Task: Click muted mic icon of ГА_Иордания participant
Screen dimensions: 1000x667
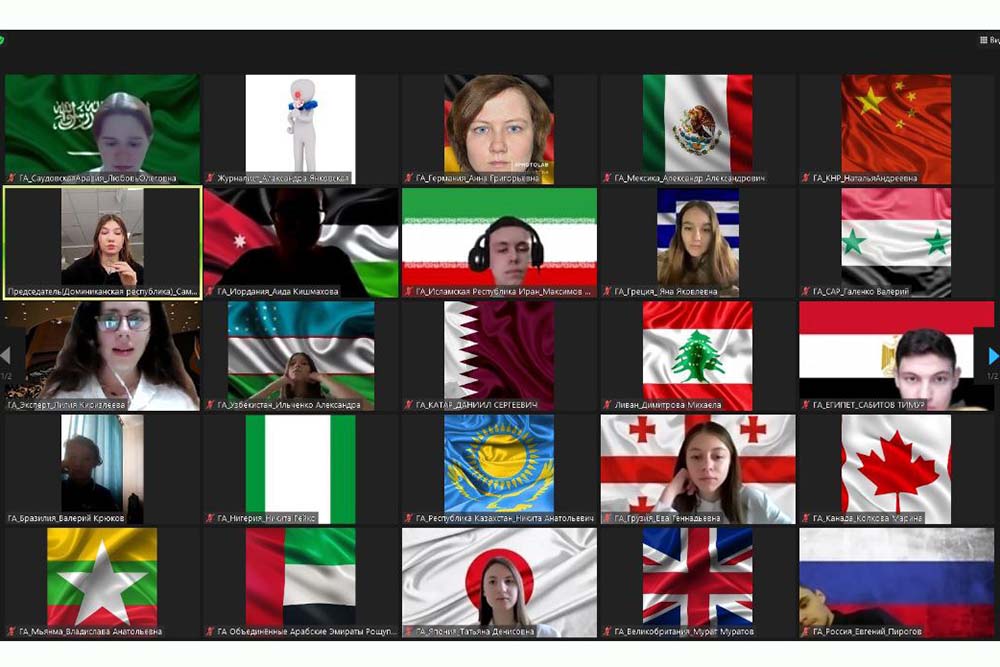Action: pyautogui.click(x=209, y=291)
